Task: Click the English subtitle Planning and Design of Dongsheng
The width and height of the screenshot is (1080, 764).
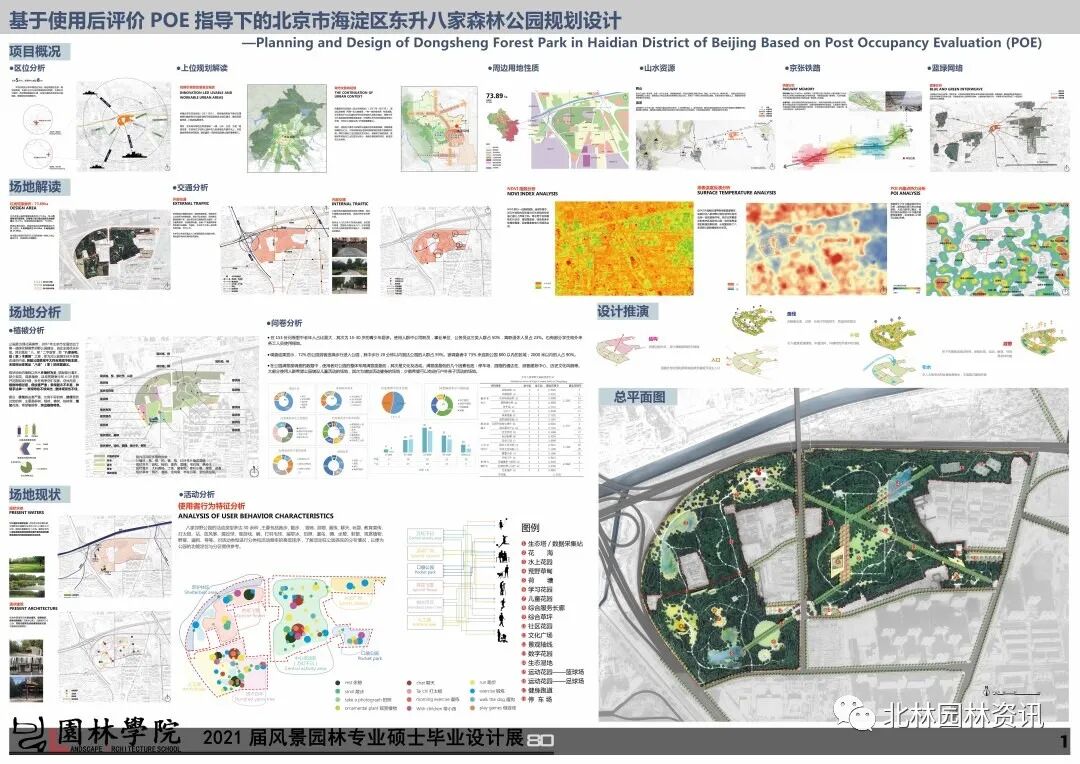Action: [x=643, y=43]
